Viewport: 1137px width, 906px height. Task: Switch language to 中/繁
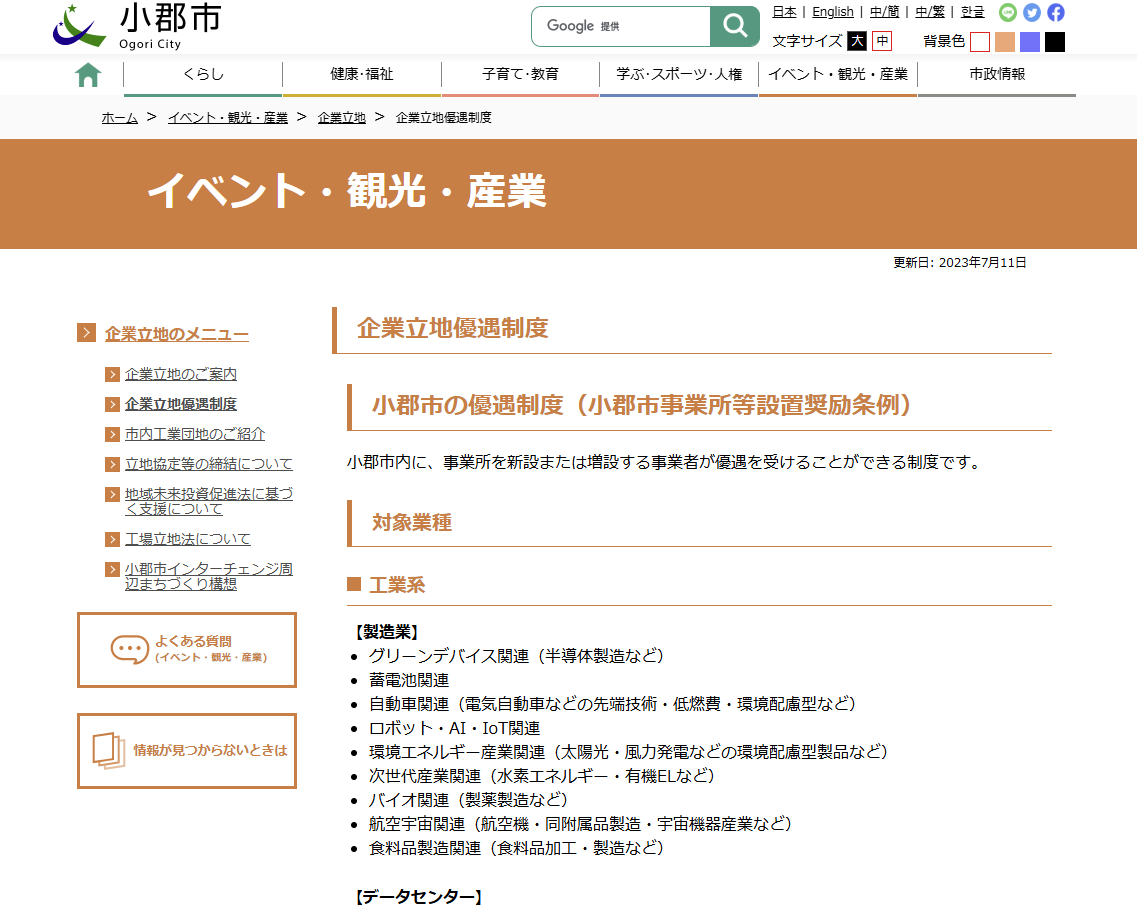tap(930, 12)
